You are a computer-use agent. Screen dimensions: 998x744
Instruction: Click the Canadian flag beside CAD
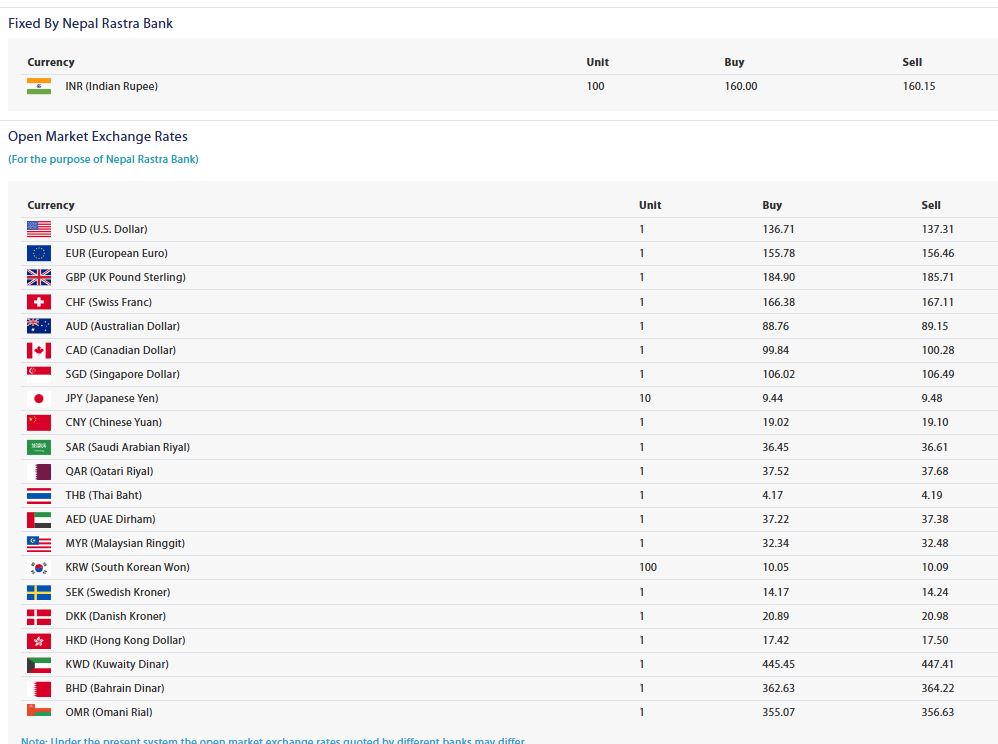39,350
